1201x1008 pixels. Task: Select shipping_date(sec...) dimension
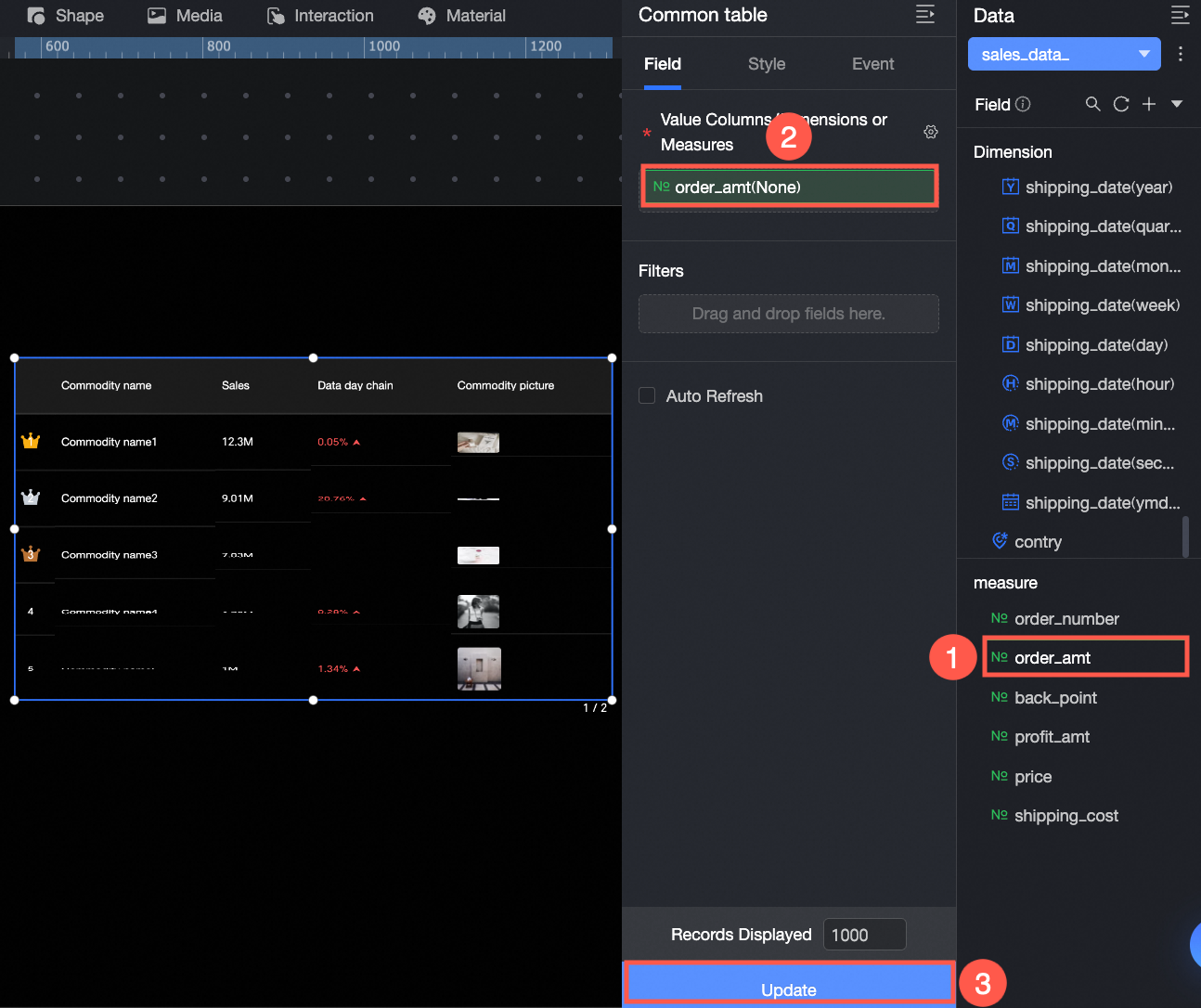(x=1089, y=463)
